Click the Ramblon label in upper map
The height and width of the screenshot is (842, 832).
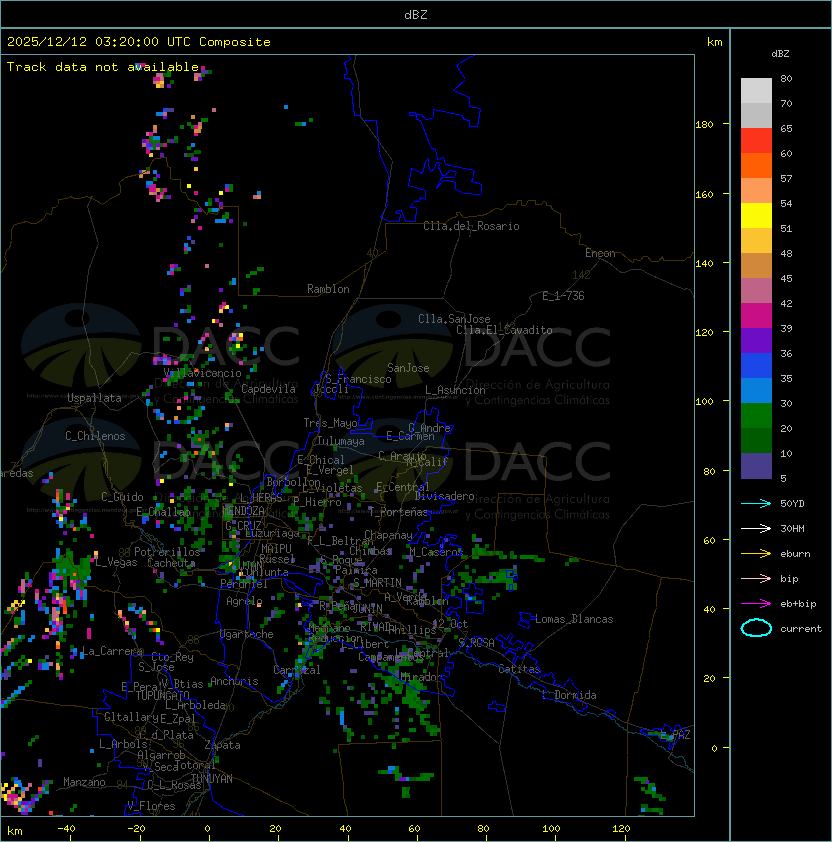[x=328, y=289]
